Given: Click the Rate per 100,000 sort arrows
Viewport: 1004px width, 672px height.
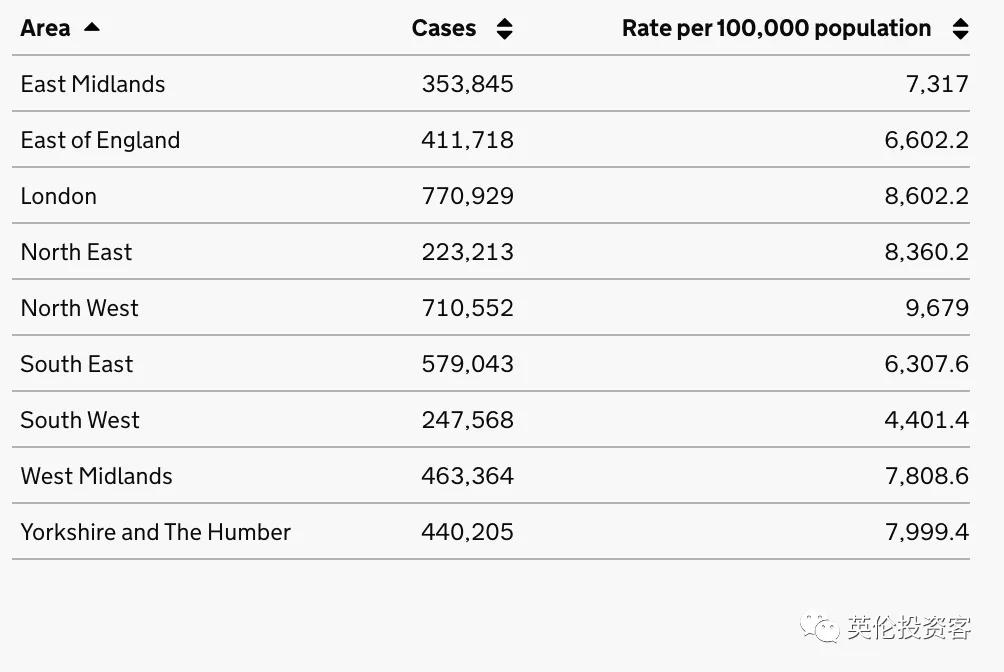Looking at the screenshot, I should [x=960, y=29].
